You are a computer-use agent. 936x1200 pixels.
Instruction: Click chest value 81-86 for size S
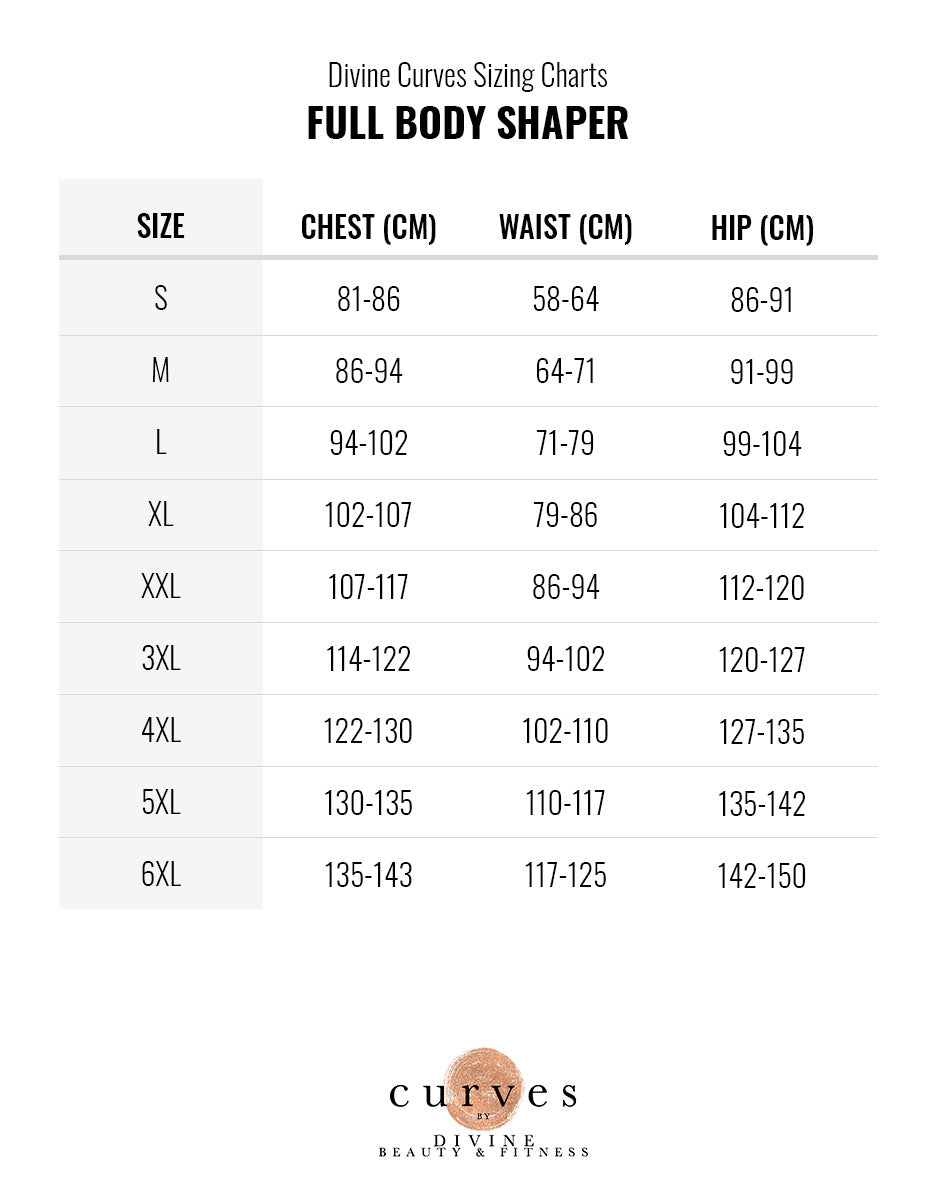[x=368, y=300]
